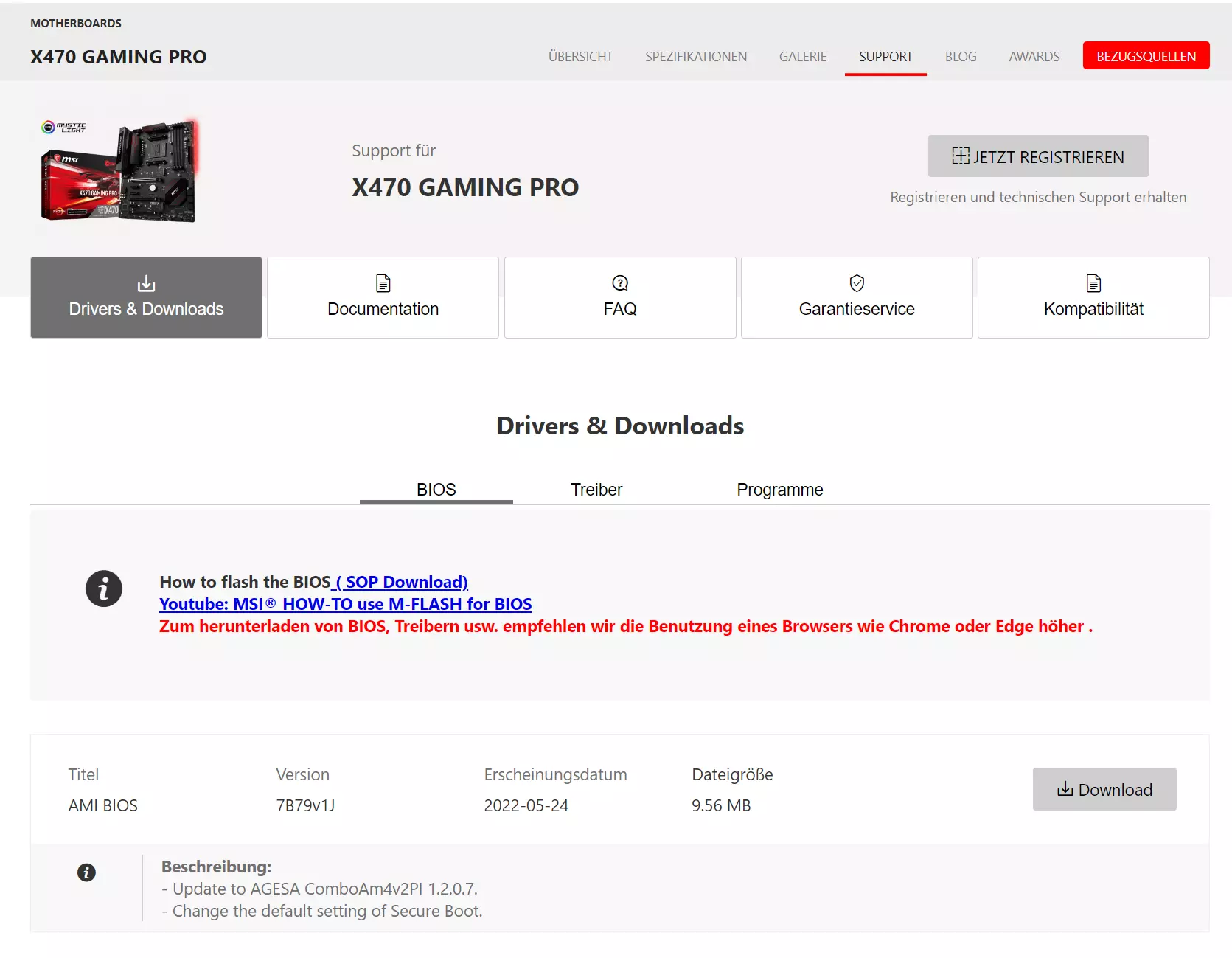Image resolution: width=1232 pixels, height=958 pixels.
Task: Click the AMI BIOS title text
Action: [x=103, y=805]
